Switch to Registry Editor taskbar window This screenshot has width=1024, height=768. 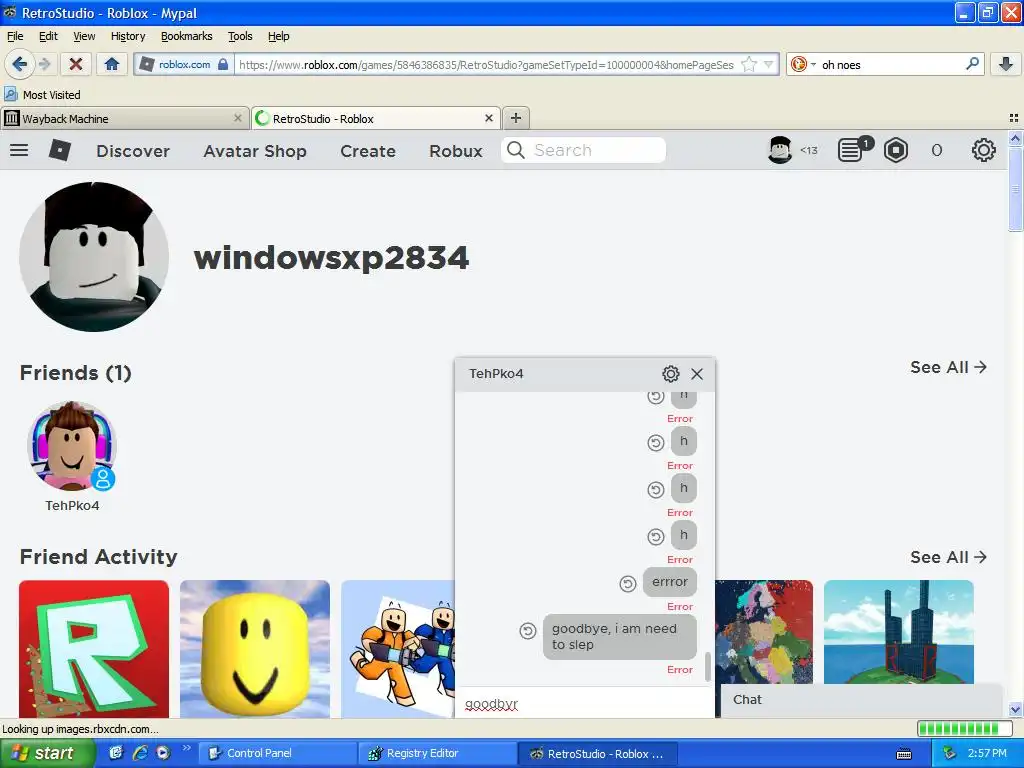pos(438,753)
